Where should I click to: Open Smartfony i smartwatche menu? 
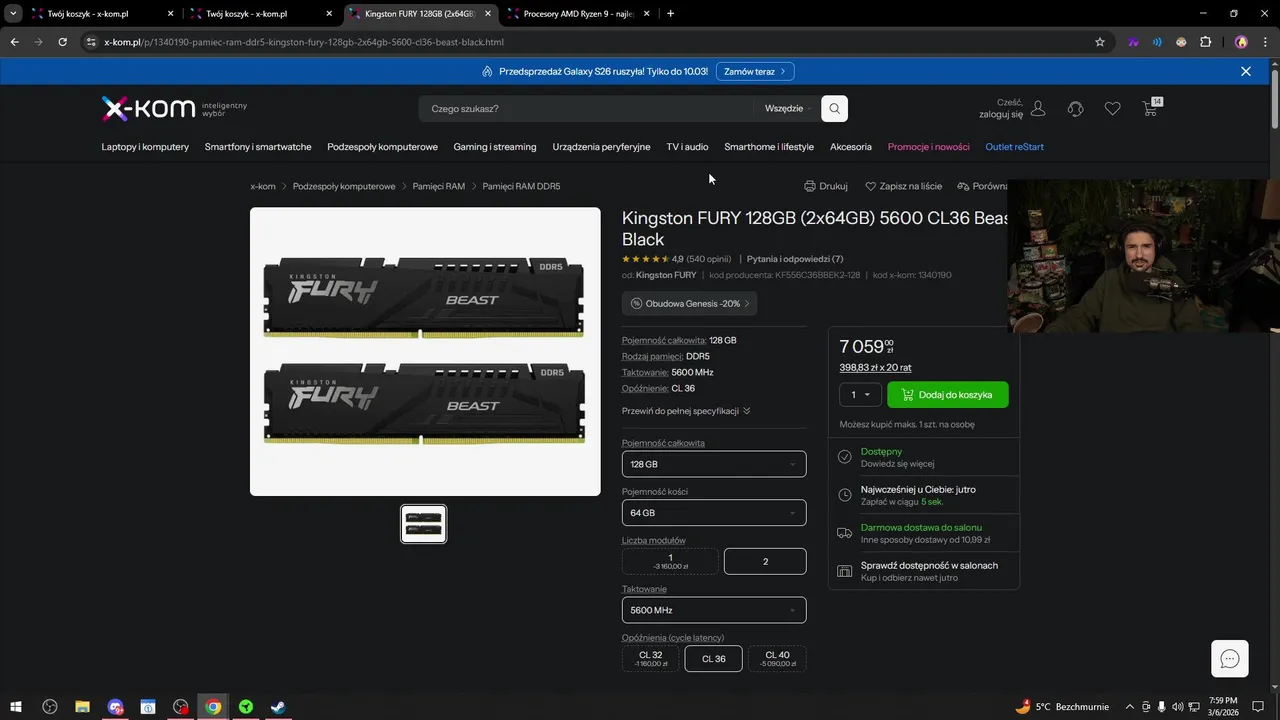pos(258,147)
